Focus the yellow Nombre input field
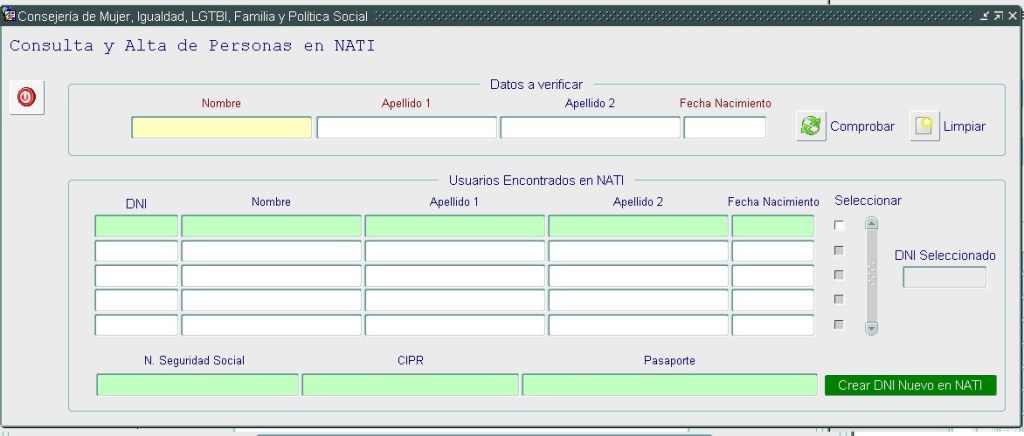Screen dimensions: 1024x436 point(221,128)
